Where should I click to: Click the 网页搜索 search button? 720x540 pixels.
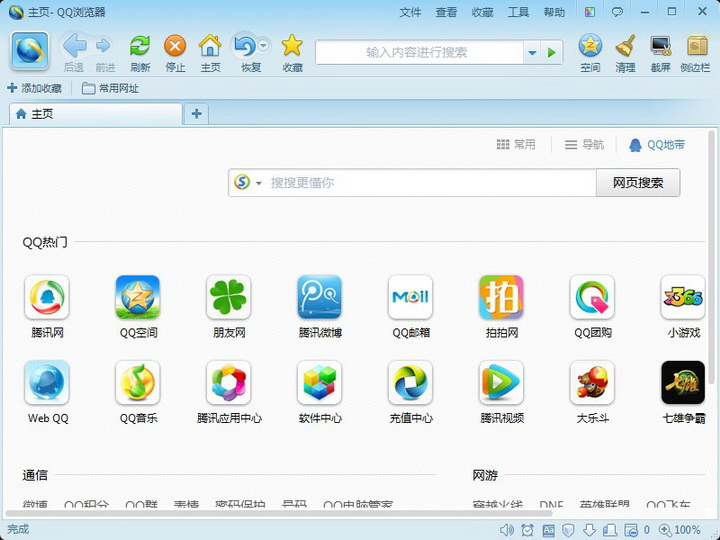click(x=638, y=183)
